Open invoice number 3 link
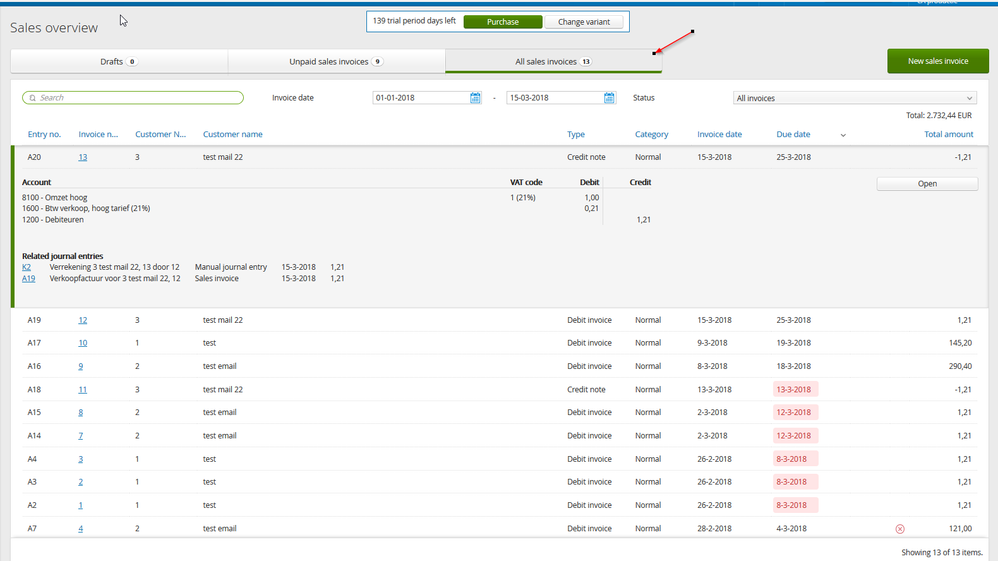The image size is (998, 561). 81,459
